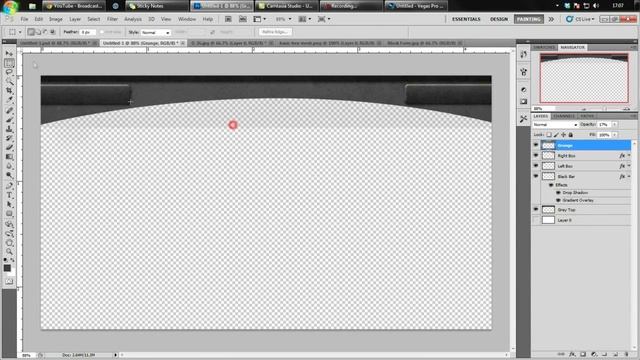This screenshot has height=360, width=640.
Task: Select the 3D Rotate tool
Action: point(9,224)
